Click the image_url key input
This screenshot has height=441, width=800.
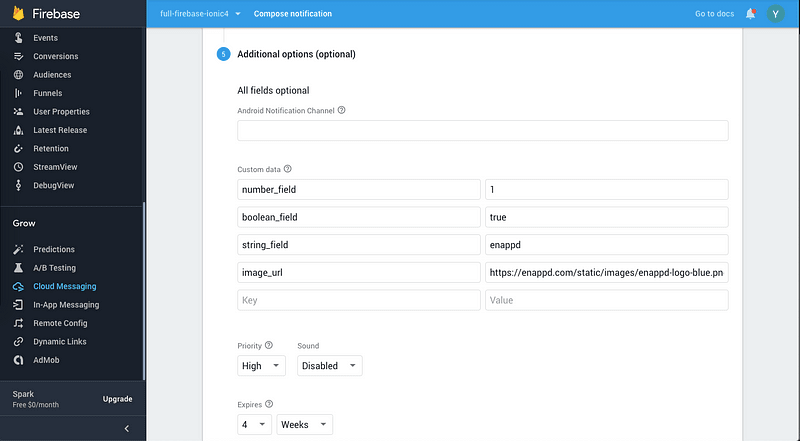pos(359,273)
